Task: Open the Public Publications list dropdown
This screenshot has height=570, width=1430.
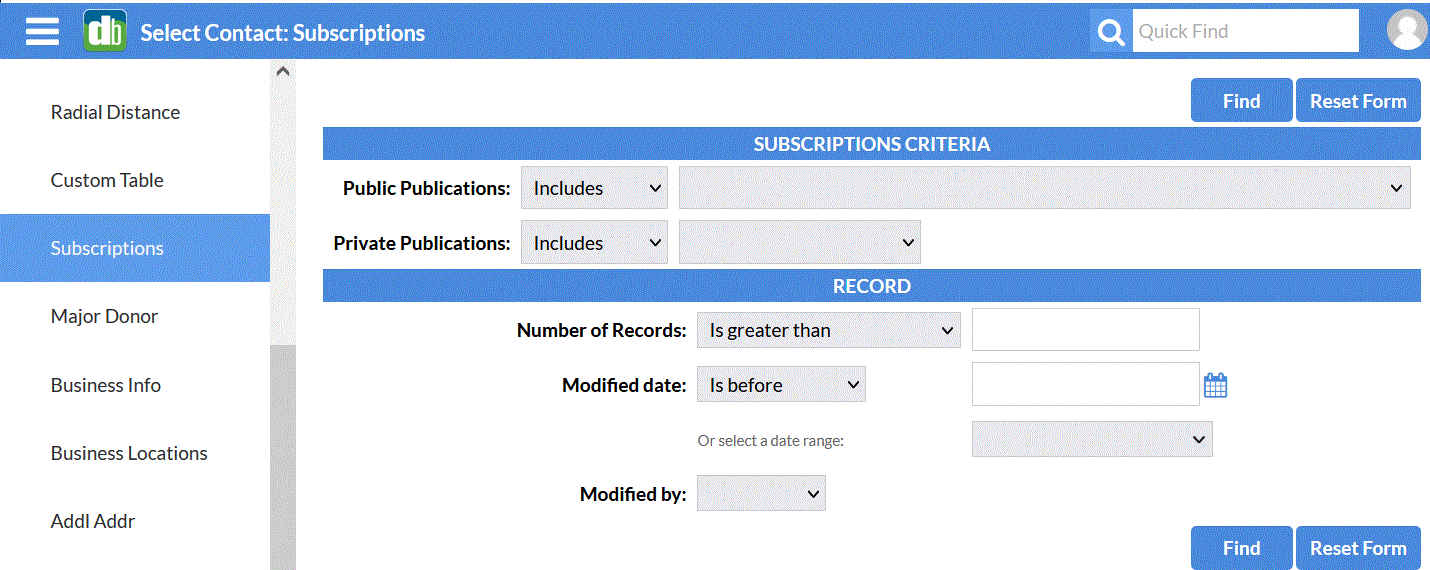Action: [x=1044, y=188]
